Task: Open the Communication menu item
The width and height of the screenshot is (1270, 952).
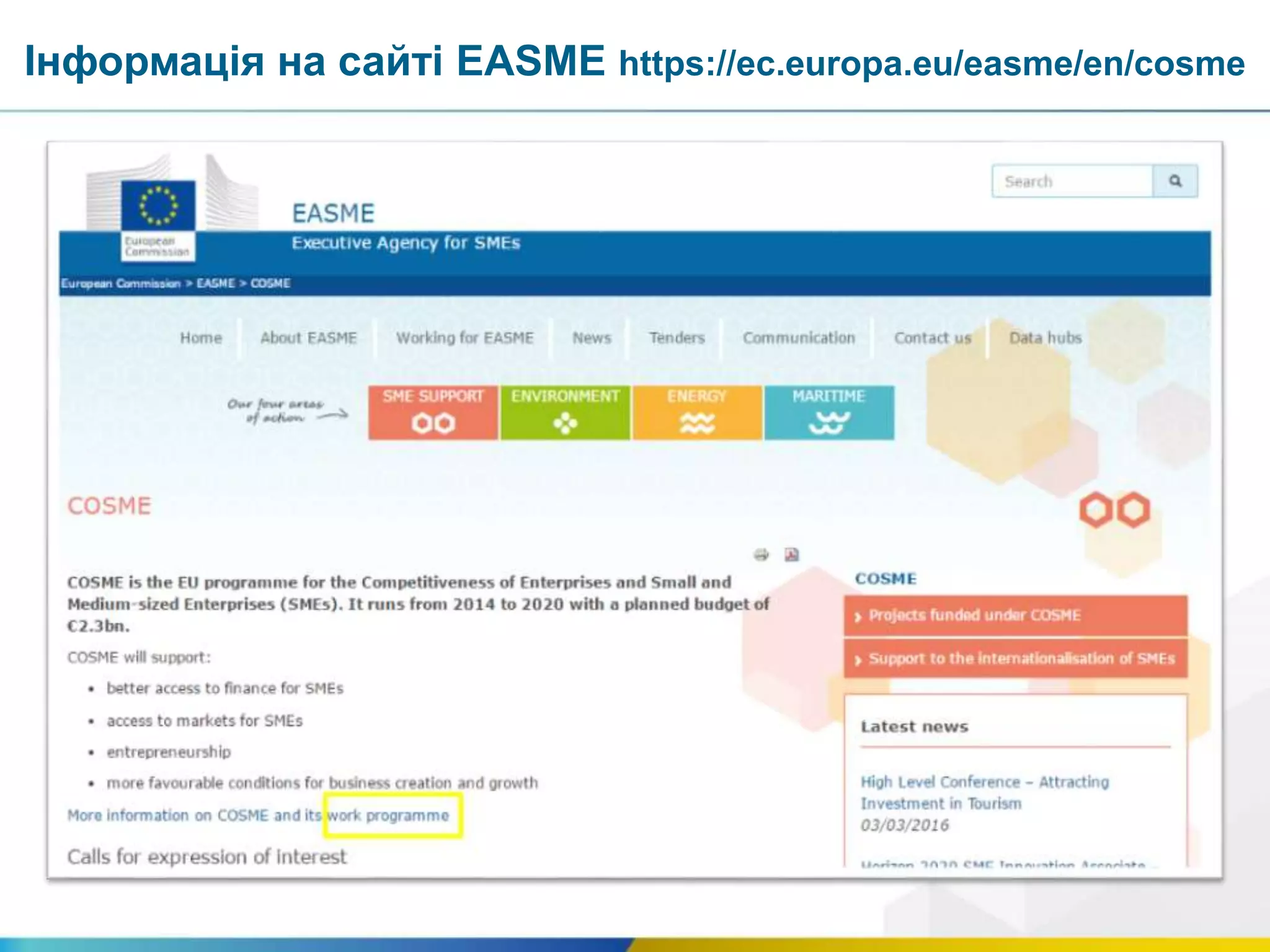Action: (799, 338)
